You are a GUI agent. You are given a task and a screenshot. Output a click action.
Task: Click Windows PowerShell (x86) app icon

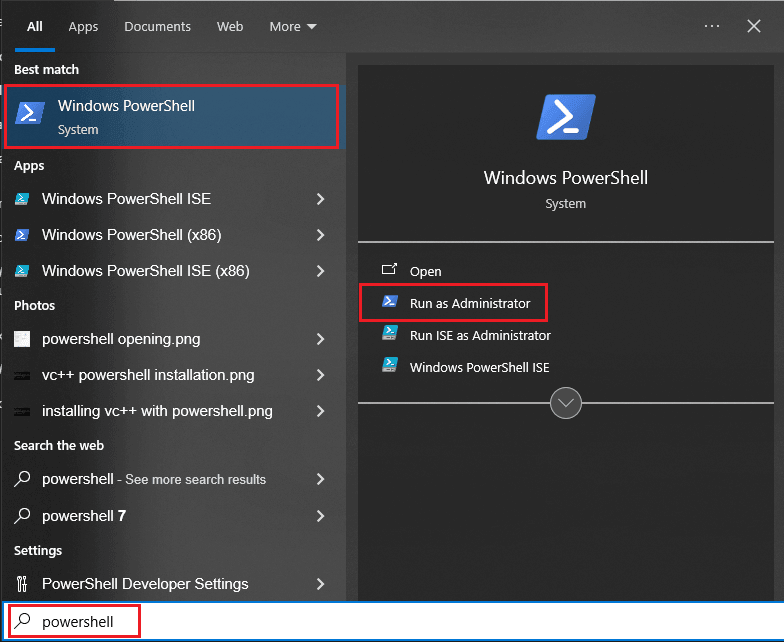(x=22, y=235)
